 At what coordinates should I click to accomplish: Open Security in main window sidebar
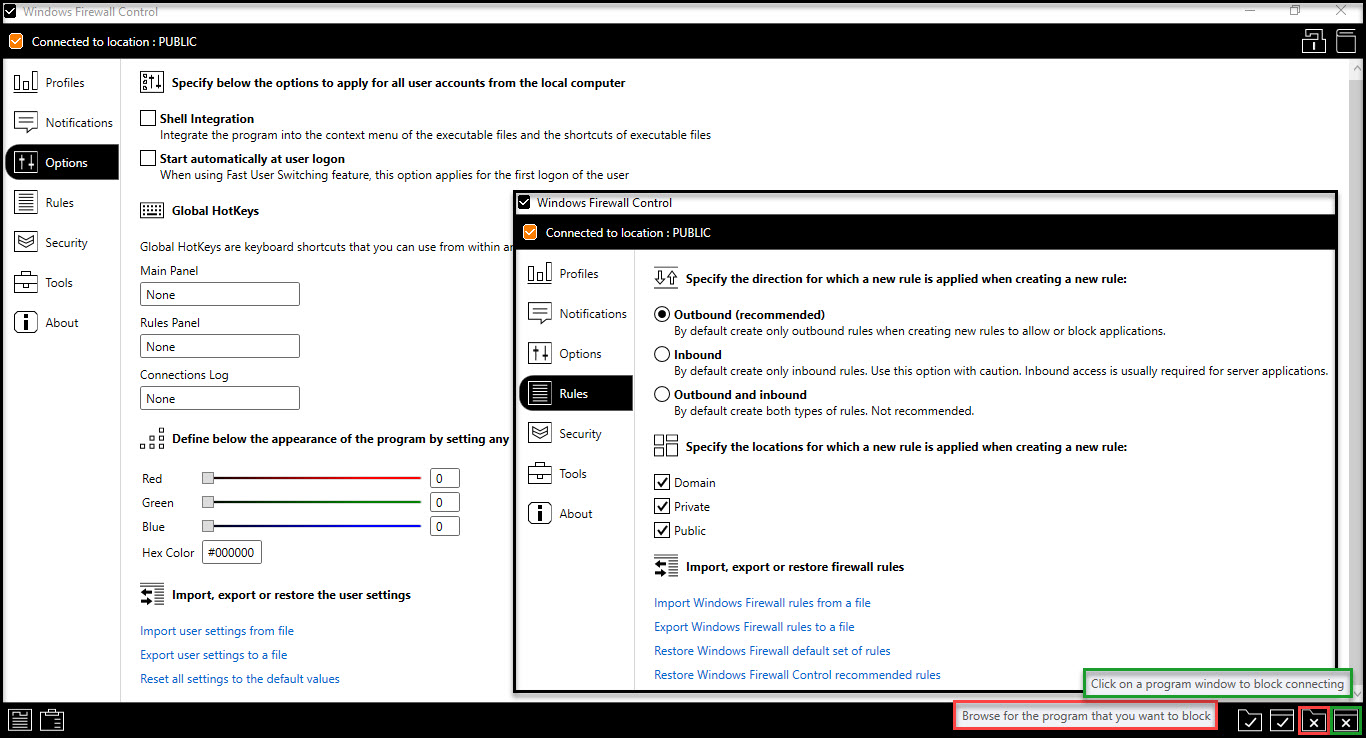[x=62, y=243]
